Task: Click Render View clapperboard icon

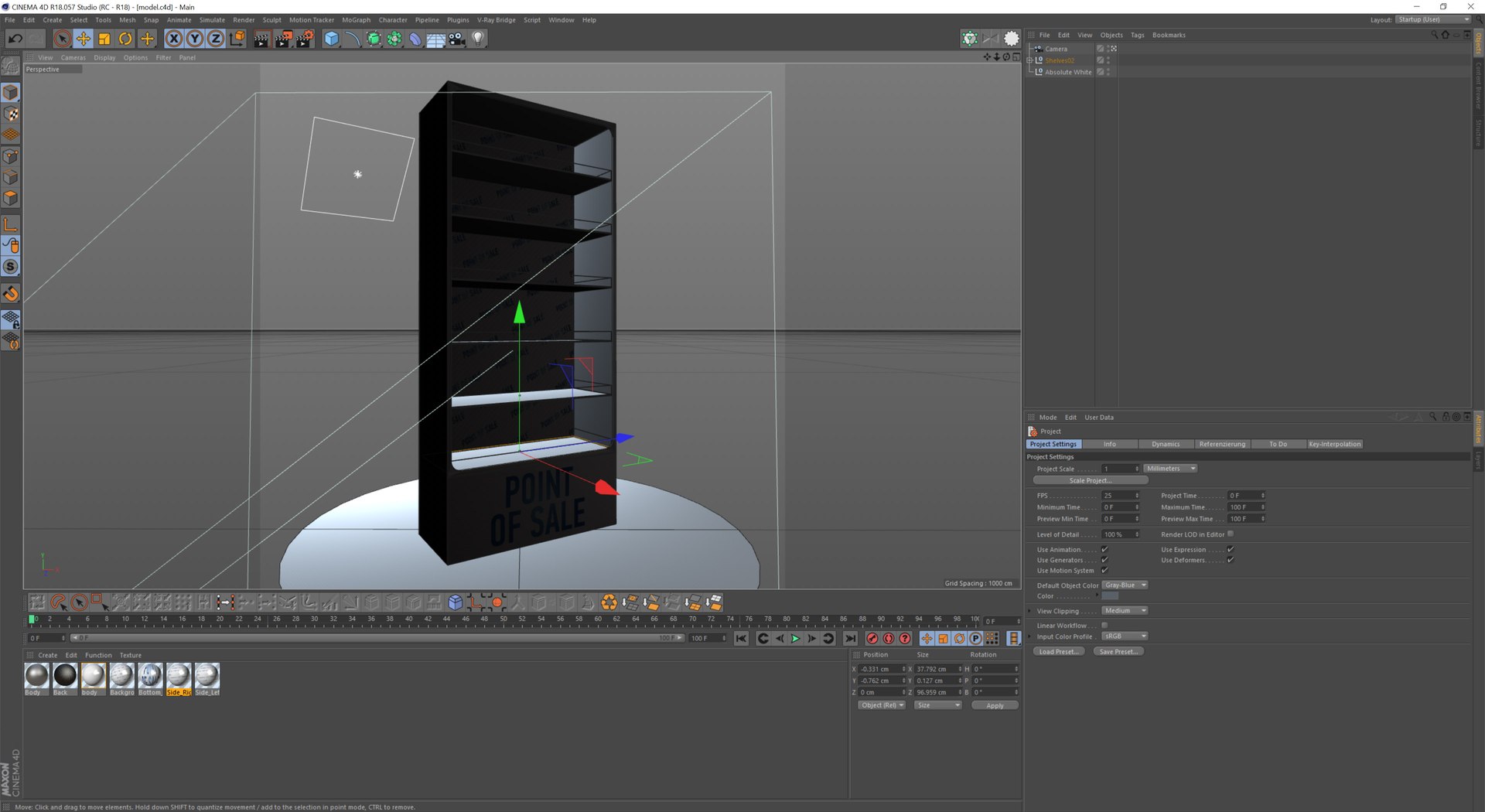Action: pos(261,39)
